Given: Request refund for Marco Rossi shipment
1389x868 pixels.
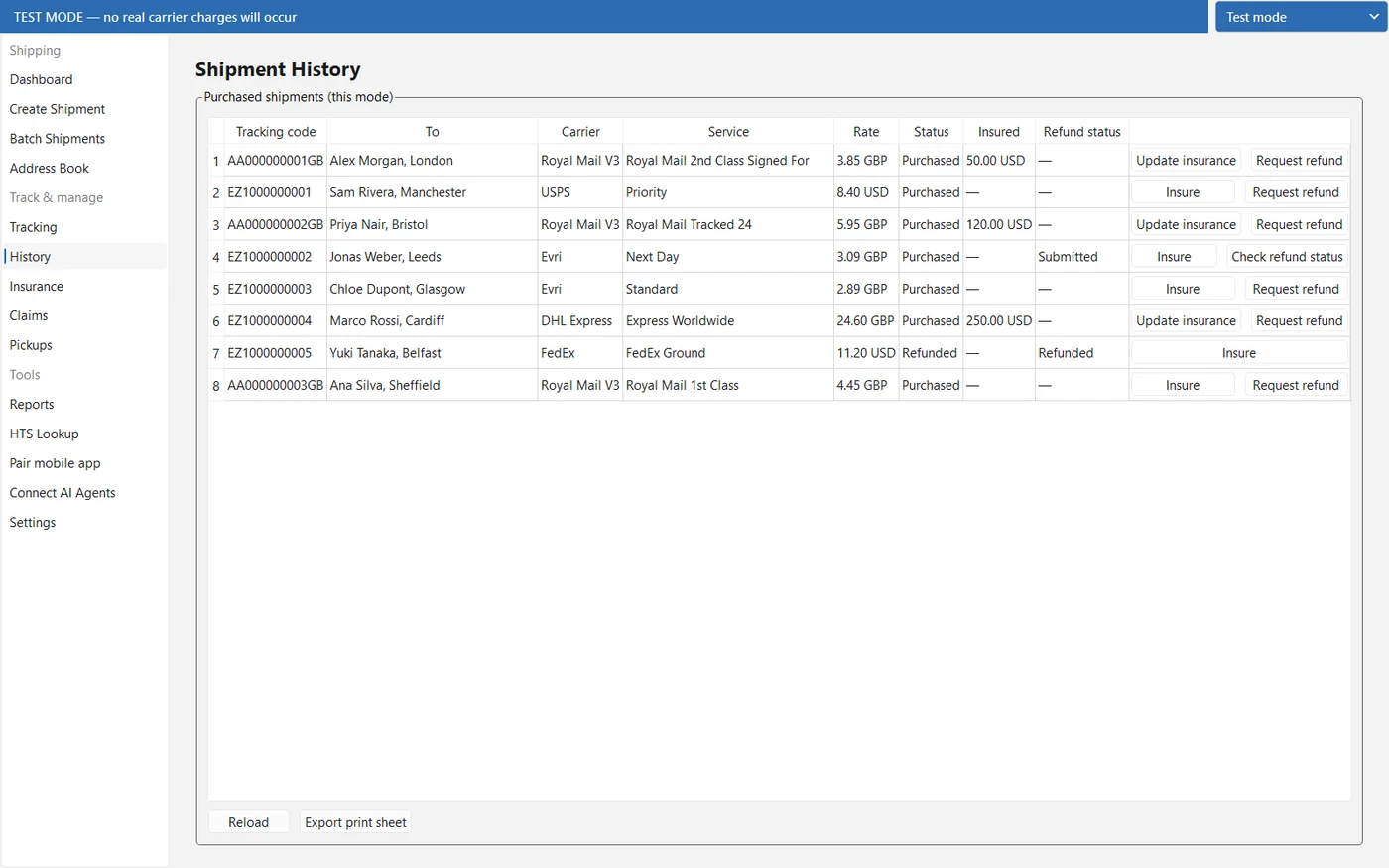Looking at the screenshot, I should (x=1299, y=321).
